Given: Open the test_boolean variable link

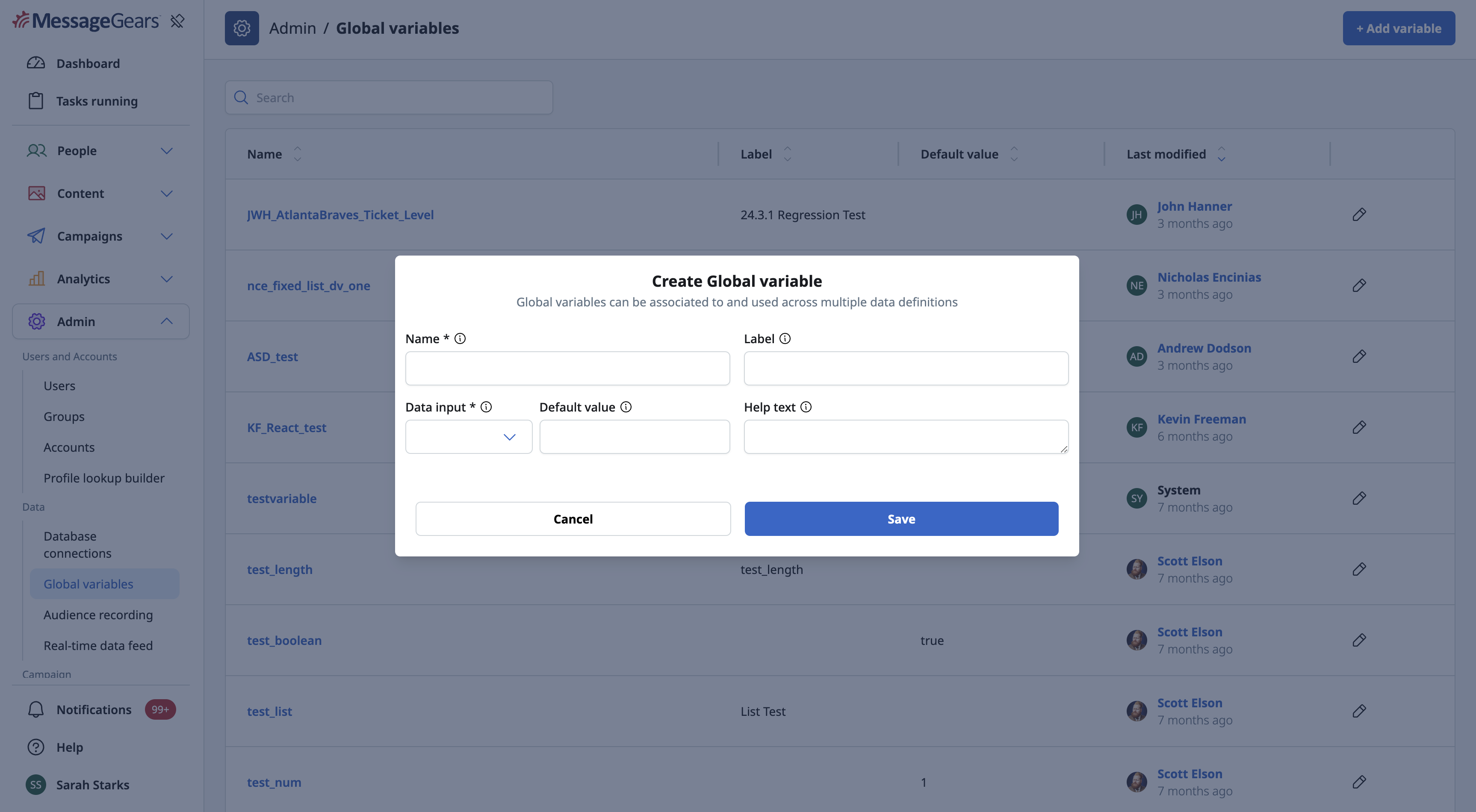Looking at the screenshot, I should (x=284, y=640).
